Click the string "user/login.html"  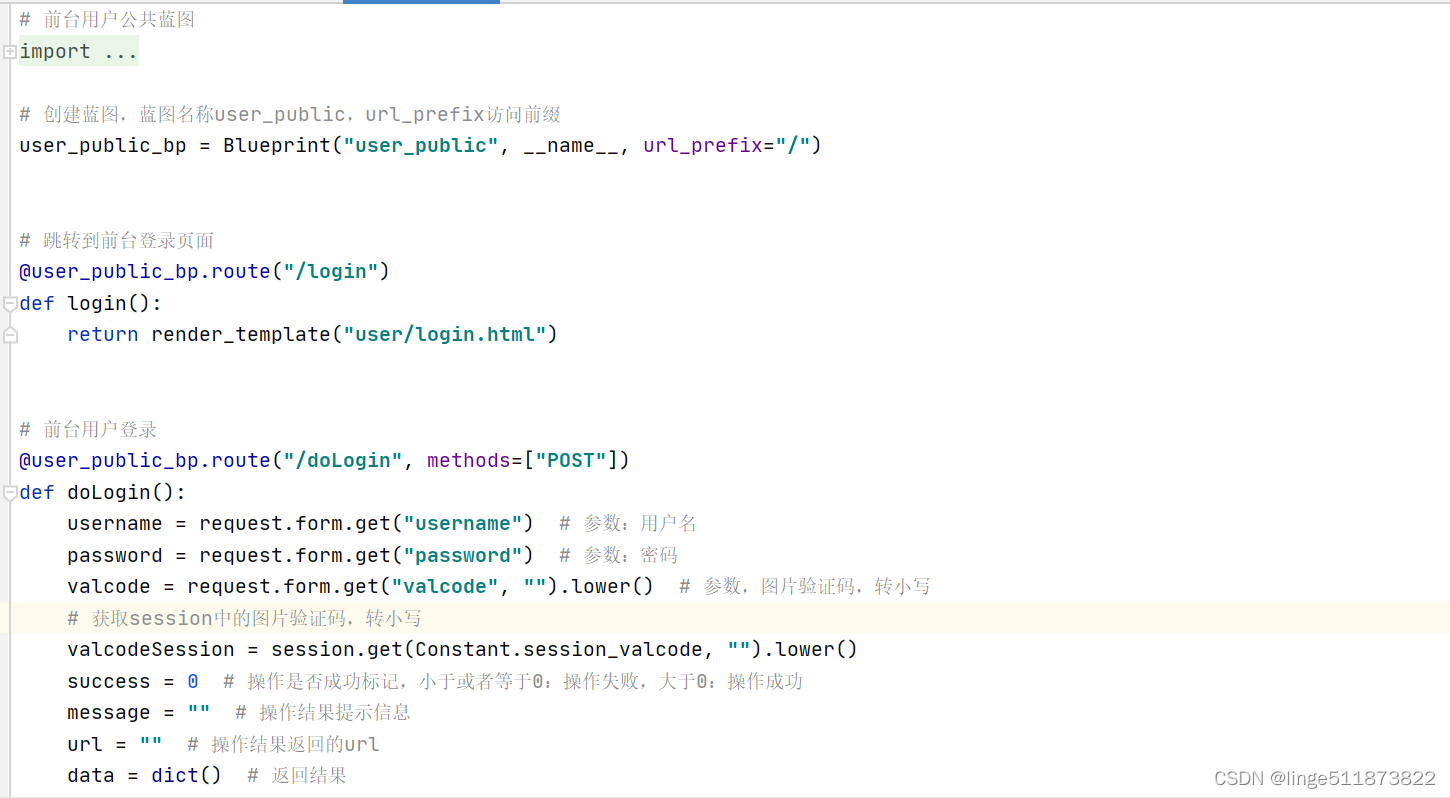[445, 334]
